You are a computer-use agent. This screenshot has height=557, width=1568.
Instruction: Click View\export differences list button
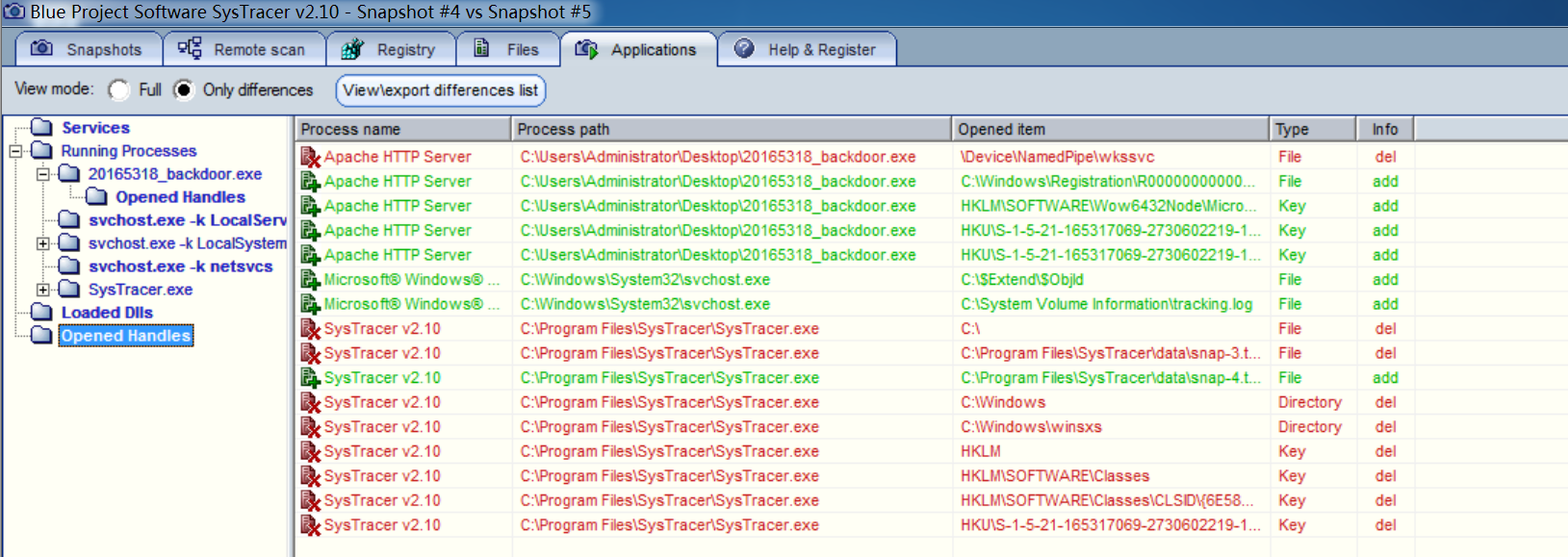(x=441, y=90)
